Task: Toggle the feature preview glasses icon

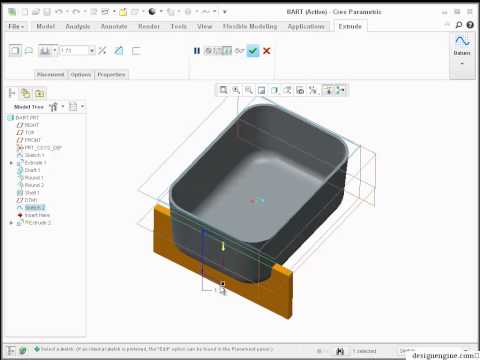Action: click(239, 51)
